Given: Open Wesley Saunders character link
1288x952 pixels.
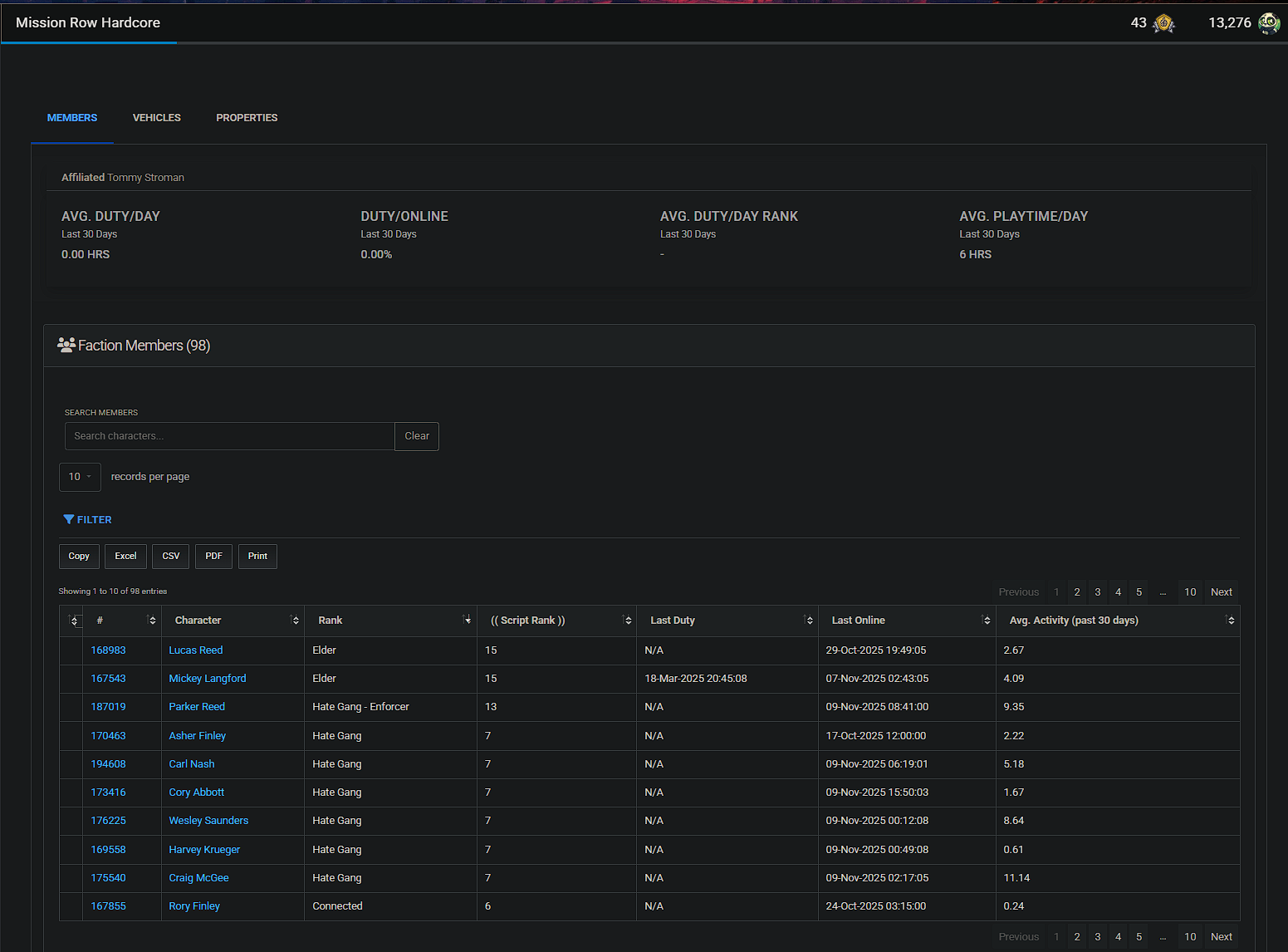Looking at the screenshot, I should coord(208,821).
